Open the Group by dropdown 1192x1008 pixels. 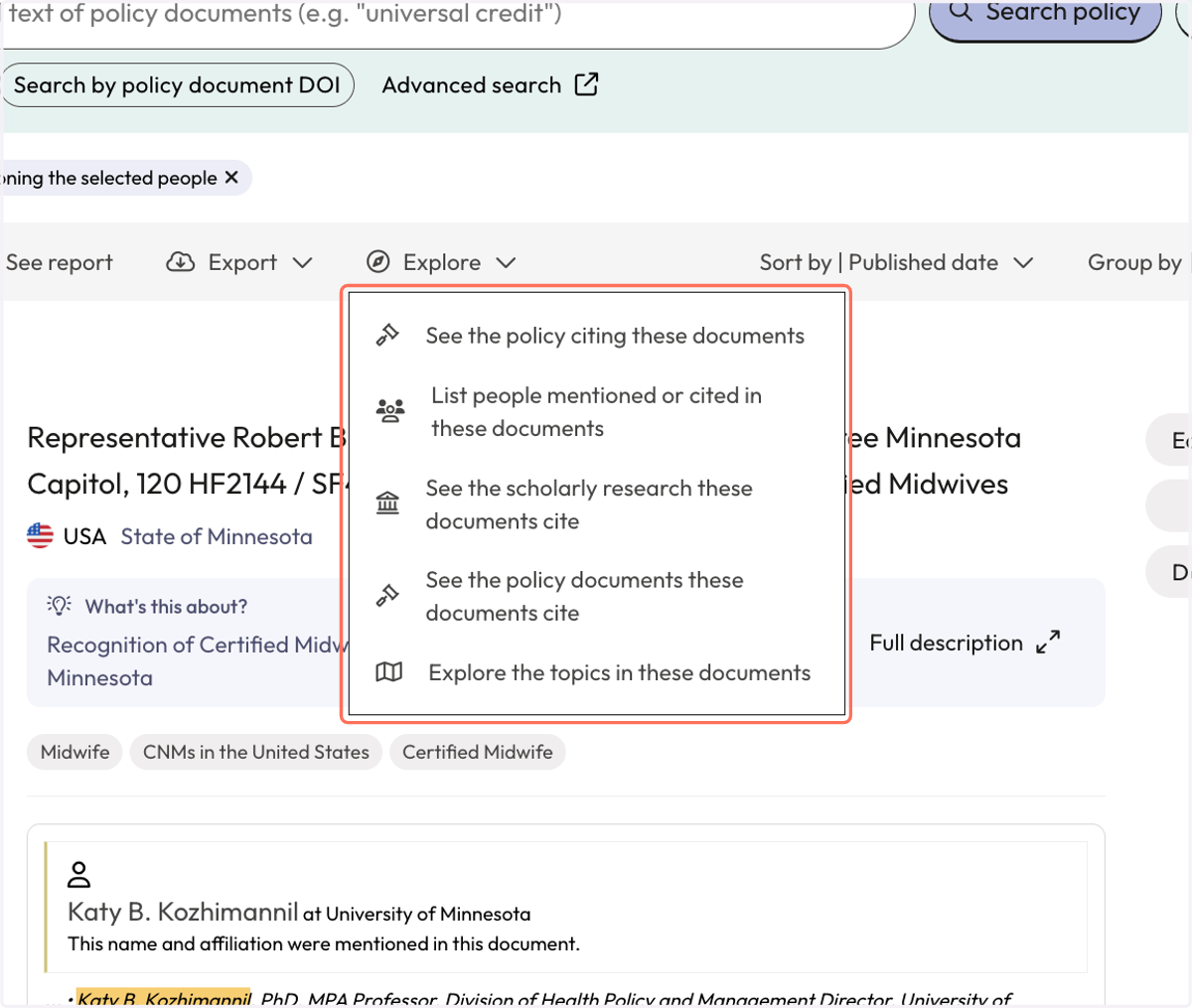(x=1137, y=263)
